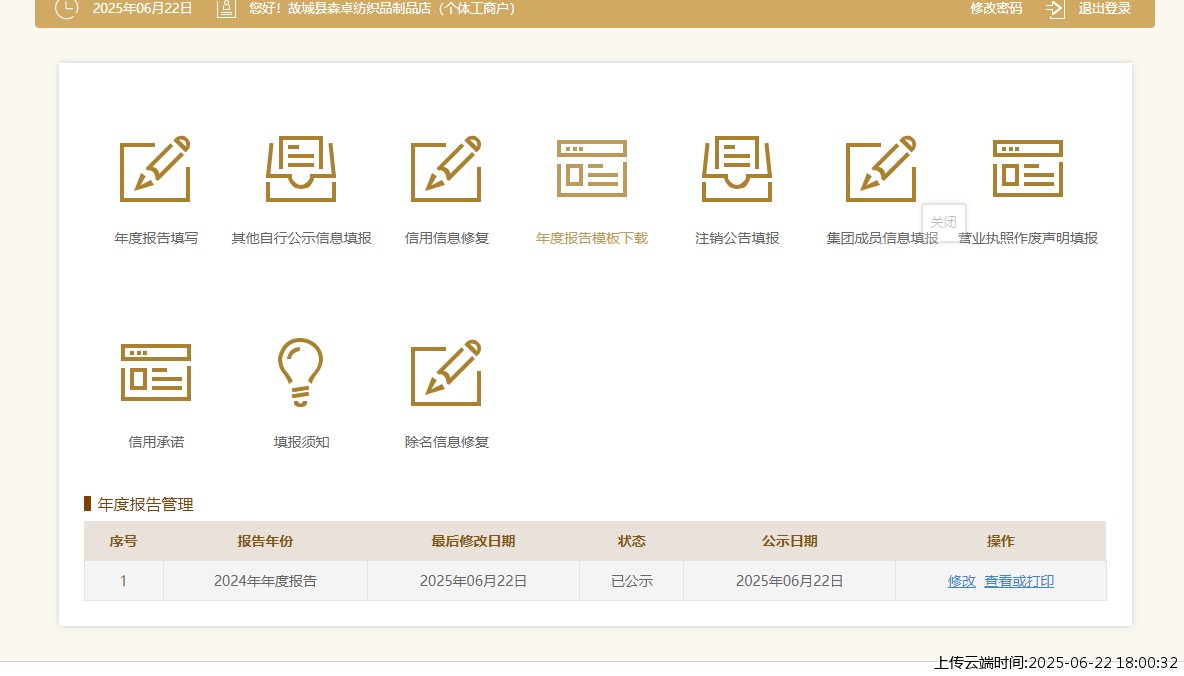
Task: Click the 其他自行公示信息填报 label
Action: pos(301,238)
